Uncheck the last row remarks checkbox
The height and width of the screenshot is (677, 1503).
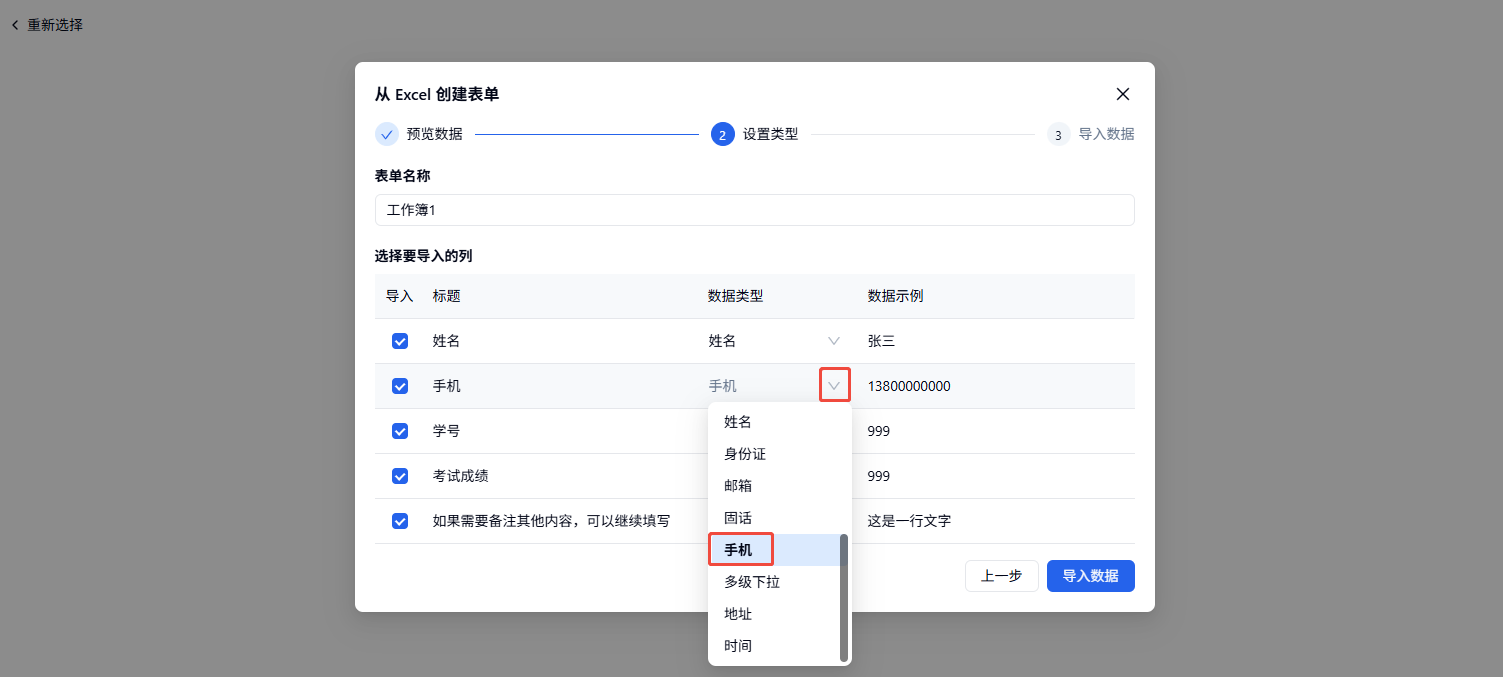pos(400,521)
